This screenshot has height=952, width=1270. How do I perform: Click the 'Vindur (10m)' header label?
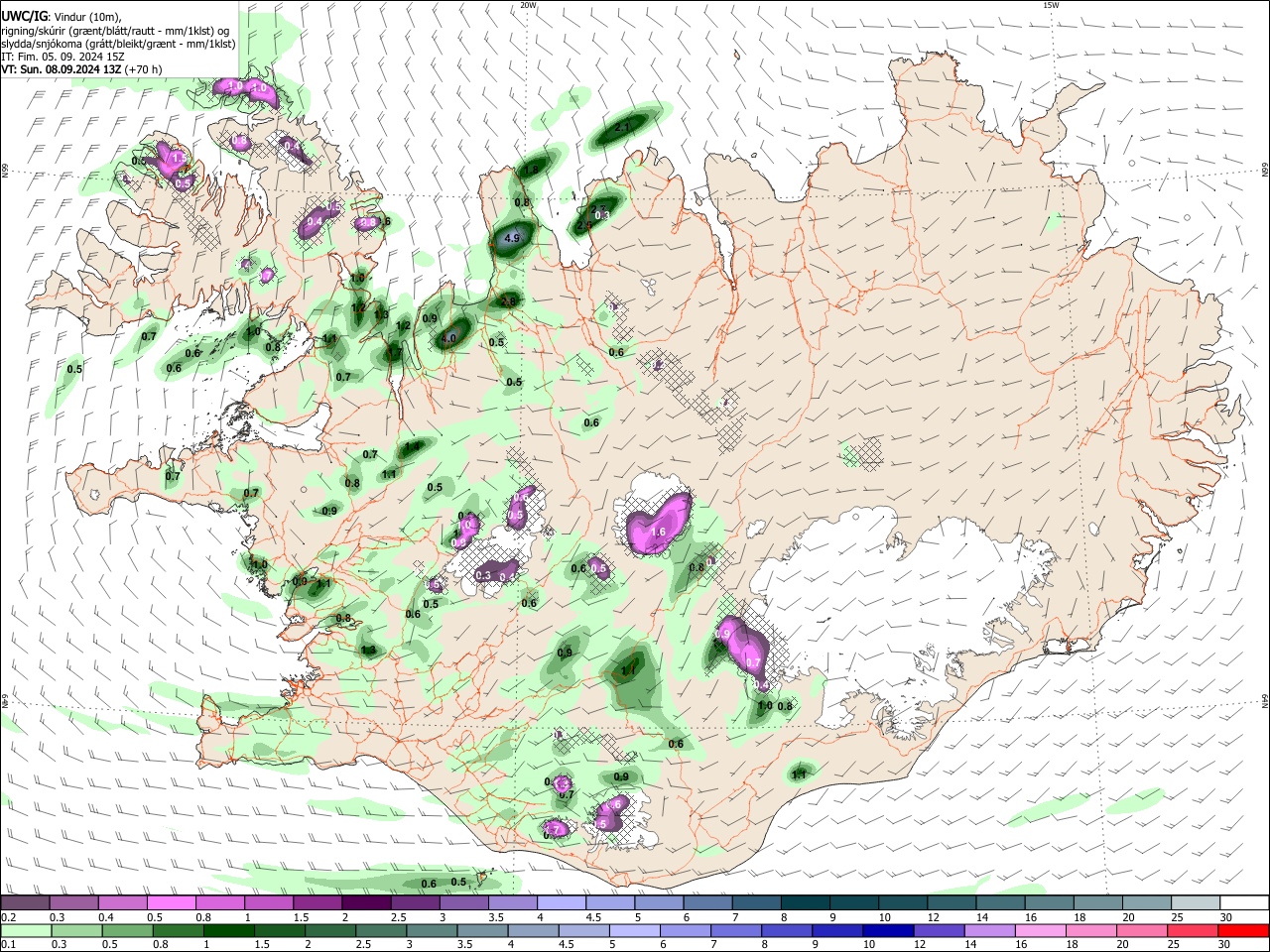click(87, 17)
